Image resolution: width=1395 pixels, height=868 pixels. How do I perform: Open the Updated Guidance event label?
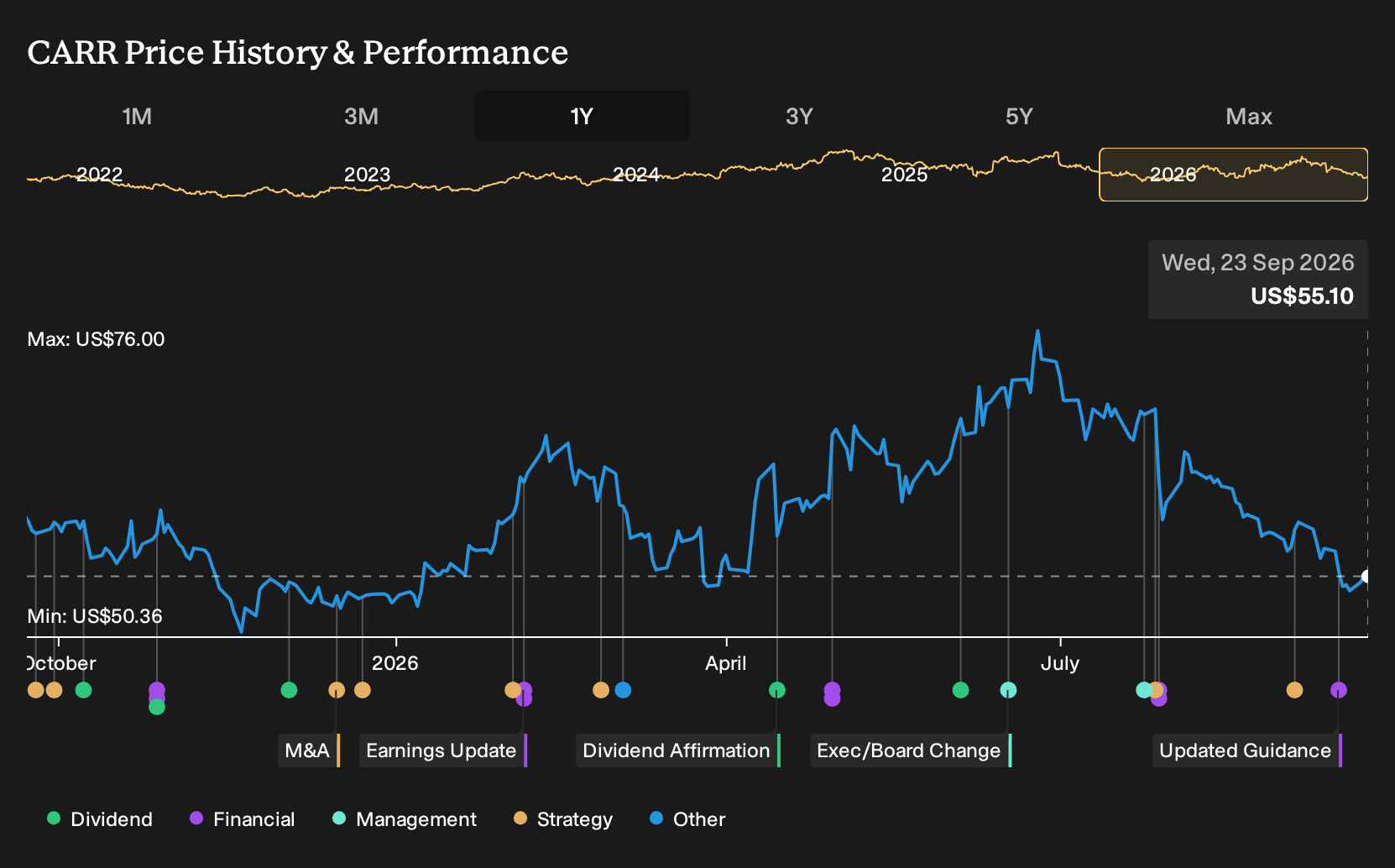(x=1247, y=750)
